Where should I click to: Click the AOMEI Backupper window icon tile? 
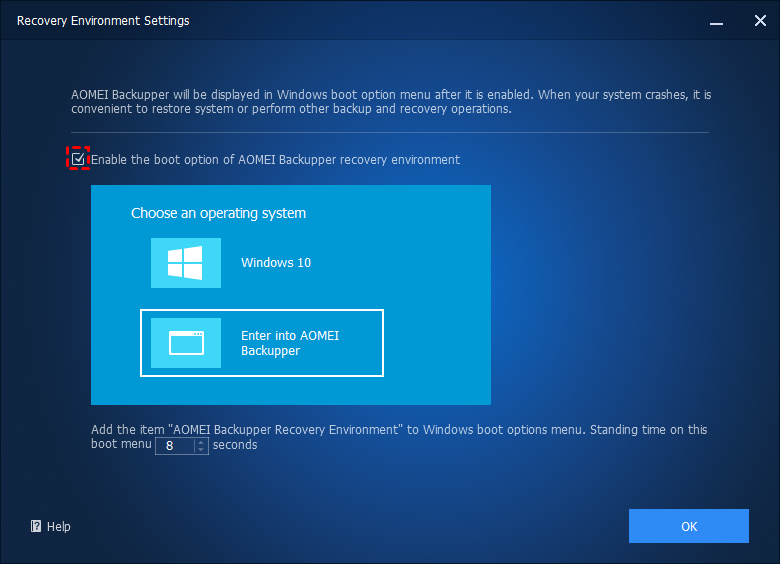186,343
